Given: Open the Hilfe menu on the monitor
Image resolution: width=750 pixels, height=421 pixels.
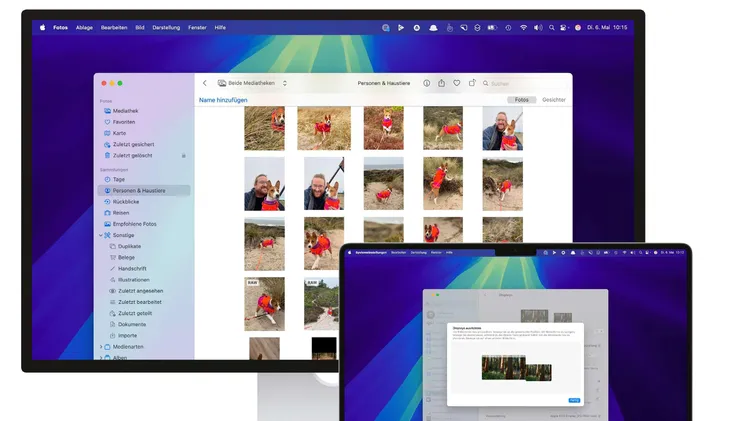Looking at the screenshot, I should point(220,28).
